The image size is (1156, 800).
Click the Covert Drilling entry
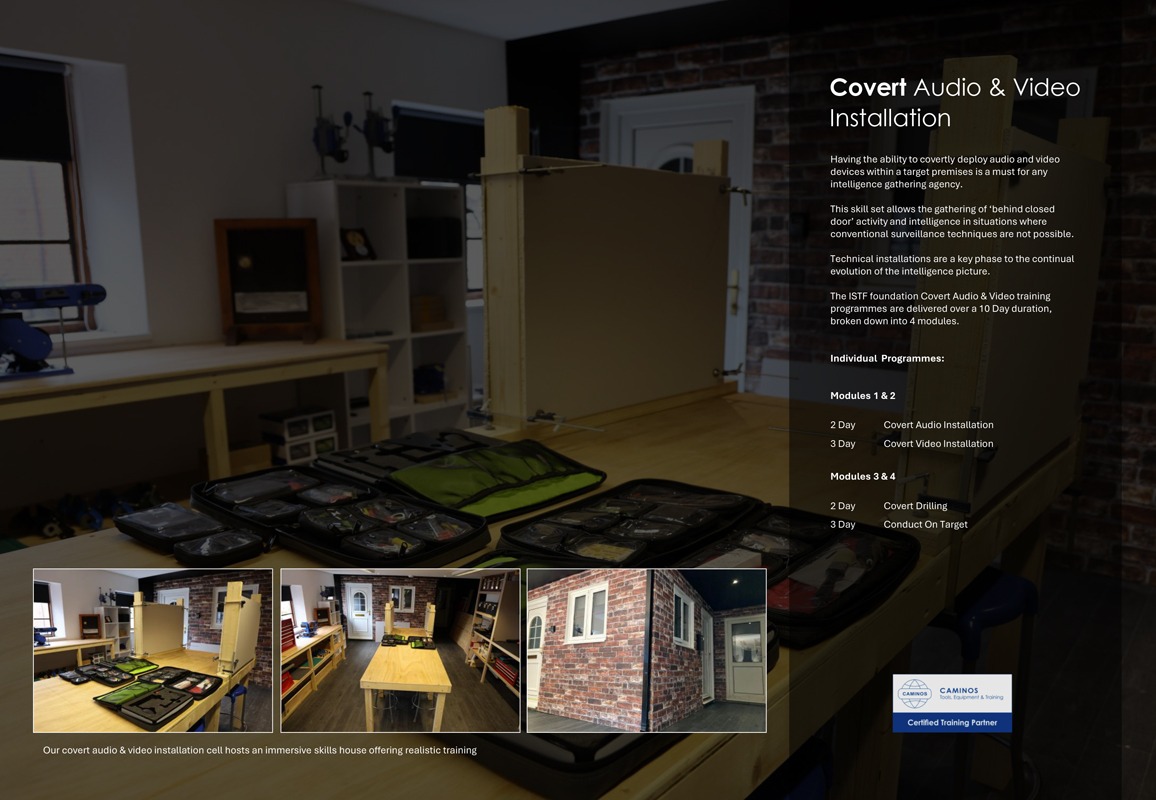(x=915, y=506)
